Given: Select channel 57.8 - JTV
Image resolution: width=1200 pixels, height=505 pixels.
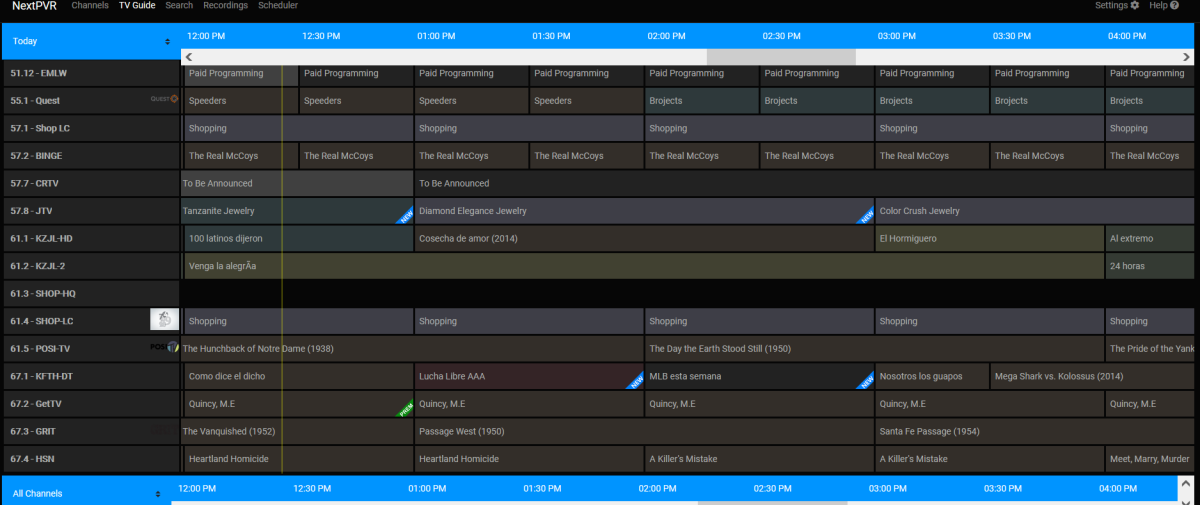Looking at the screenshot, I should (x=90, y=211).
